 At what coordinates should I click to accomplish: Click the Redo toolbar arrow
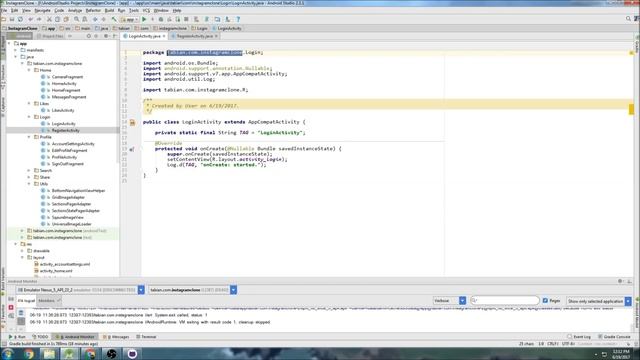[x=39, y=19]
